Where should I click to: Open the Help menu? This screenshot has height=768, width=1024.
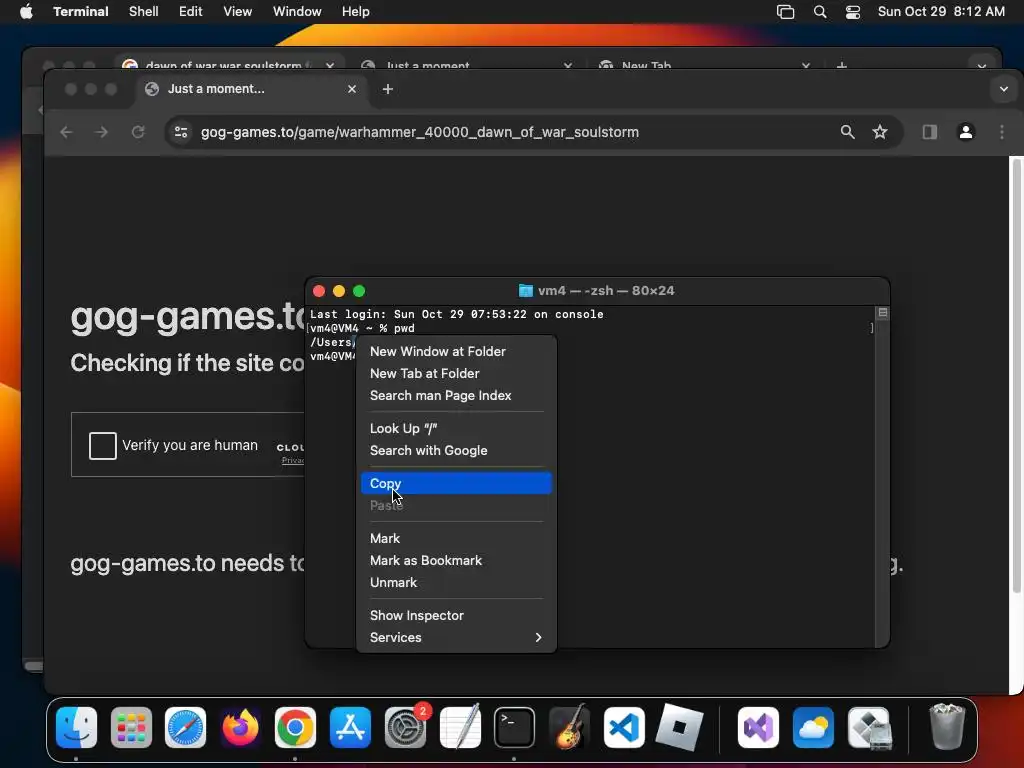click(355, 12)
